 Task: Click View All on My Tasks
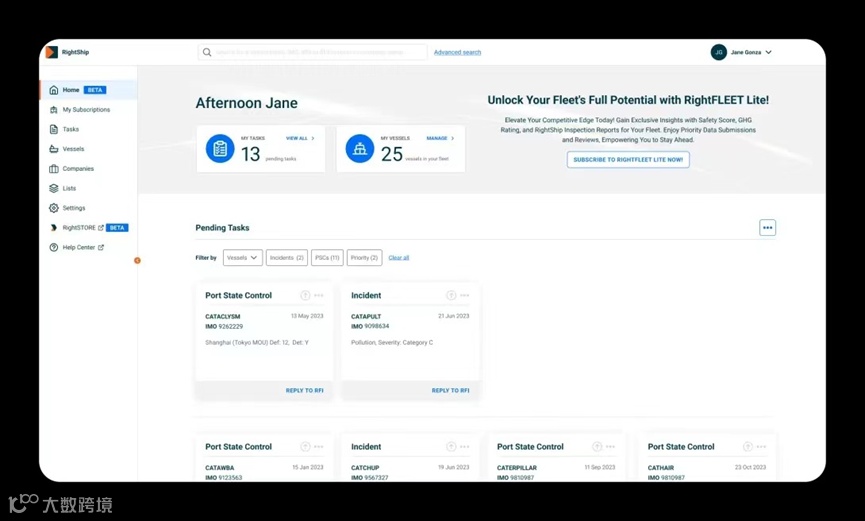click(300, 139)
